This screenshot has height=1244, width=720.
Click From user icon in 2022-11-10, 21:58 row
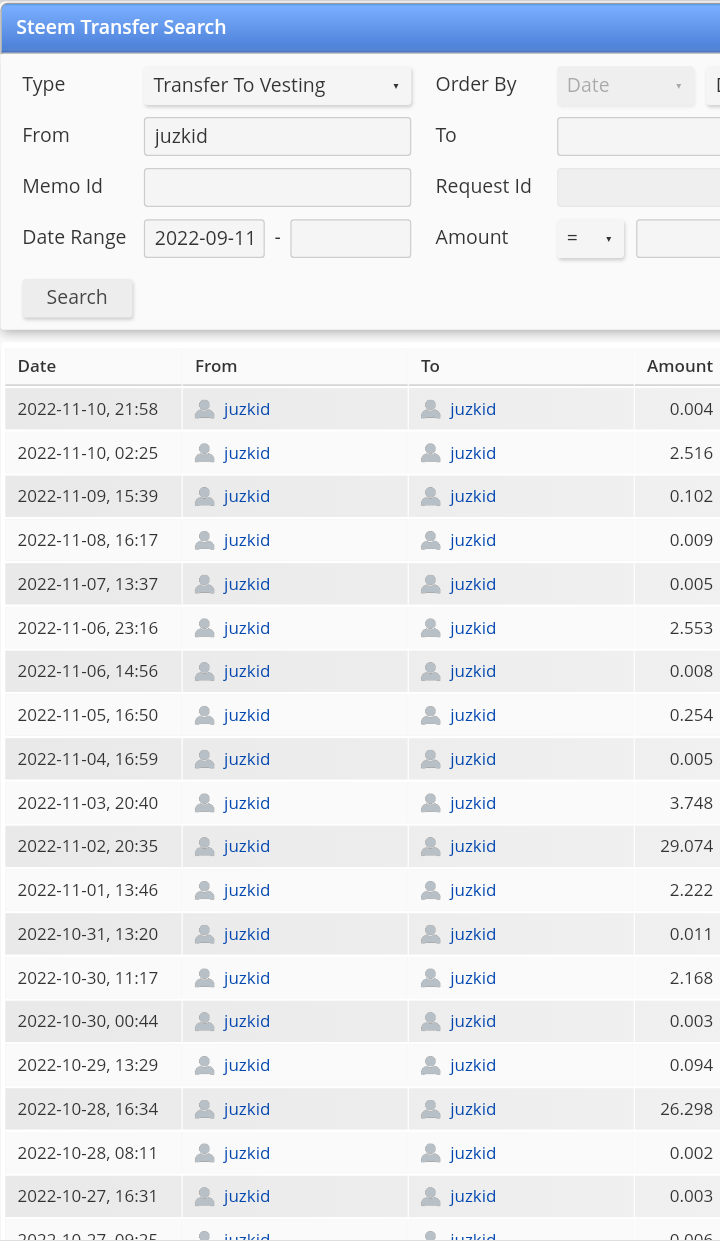pyautogui.click(x=205, y=409)
